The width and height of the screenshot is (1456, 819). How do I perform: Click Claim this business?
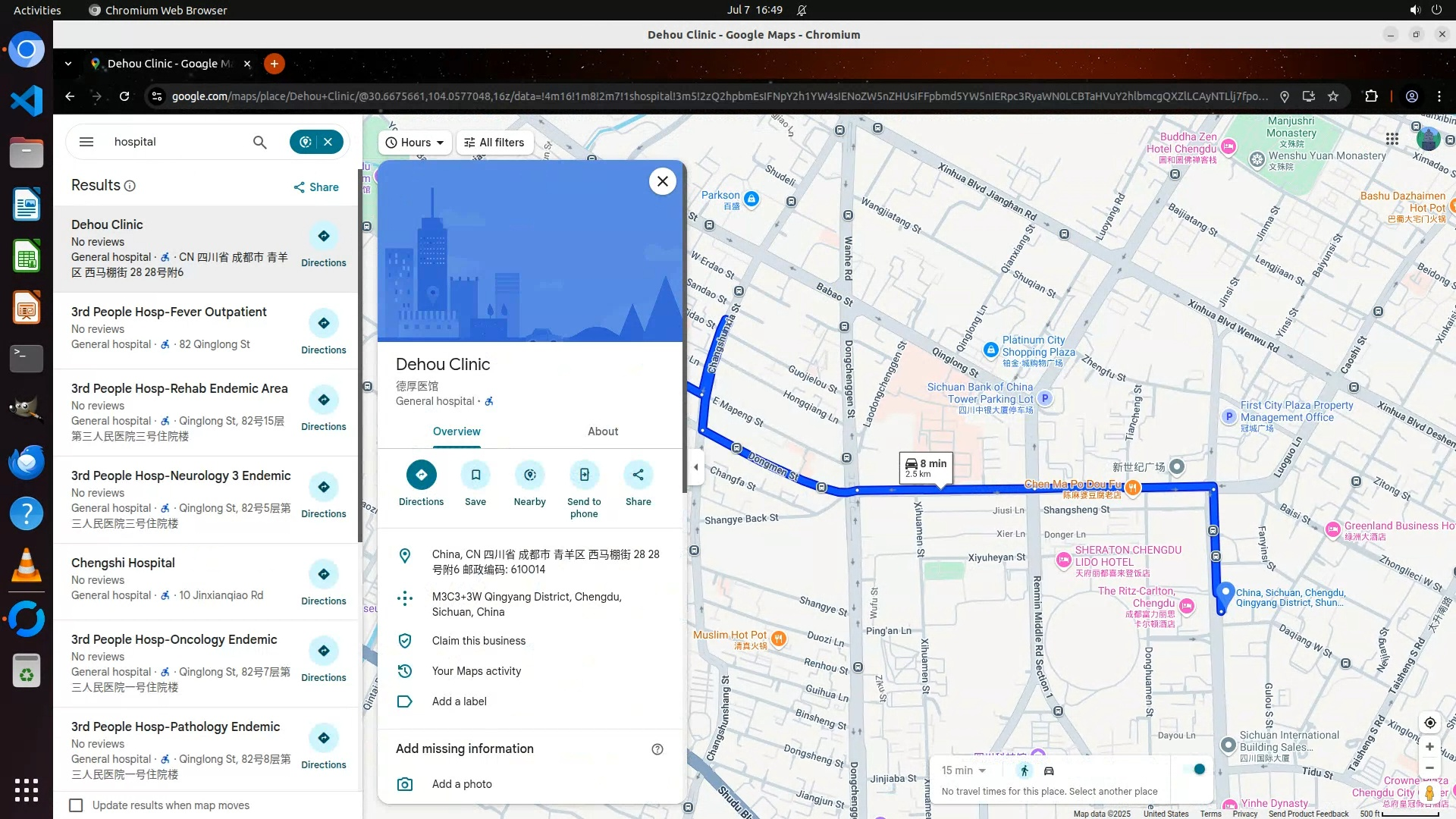click(479, 641)
